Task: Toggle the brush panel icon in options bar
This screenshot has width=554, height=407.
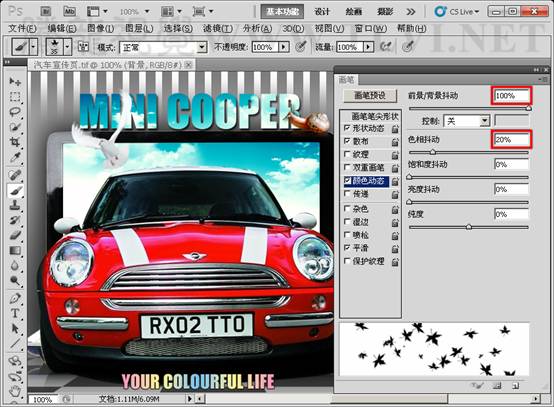Action: pyautogui.click(x=83, y=47)
